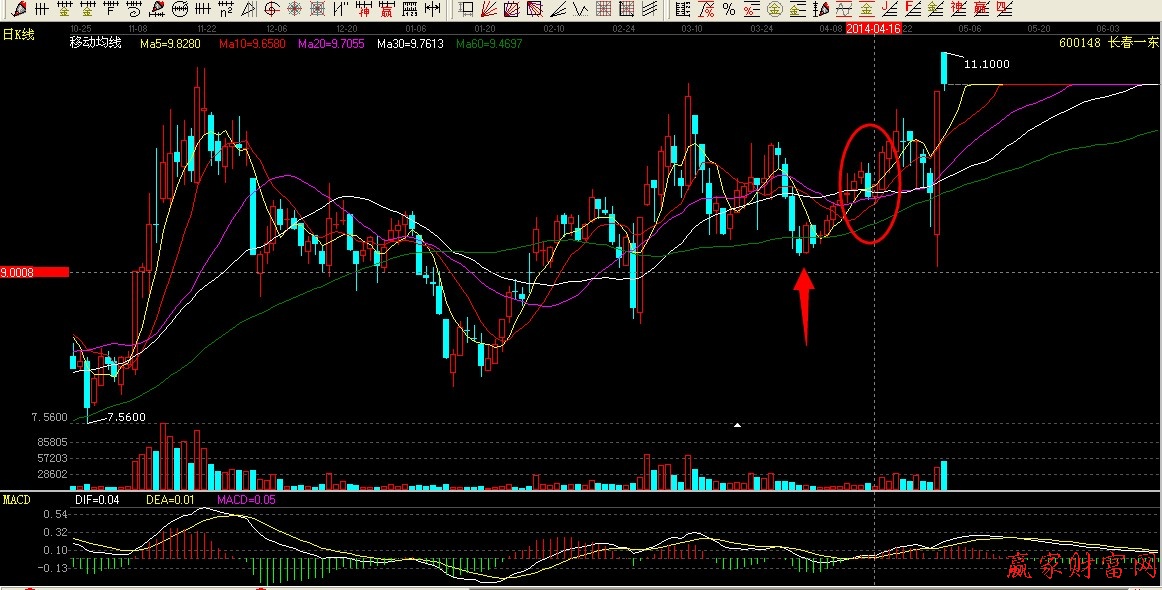Select the percent % toolbar icon

(728, 9)
